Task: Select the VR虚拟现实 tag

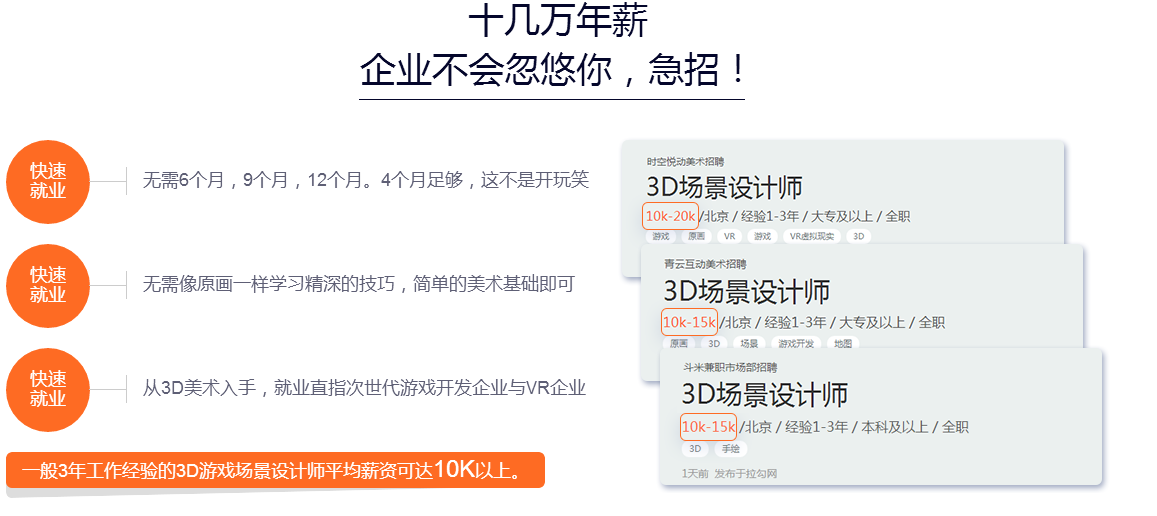Action: click(811, 237)
